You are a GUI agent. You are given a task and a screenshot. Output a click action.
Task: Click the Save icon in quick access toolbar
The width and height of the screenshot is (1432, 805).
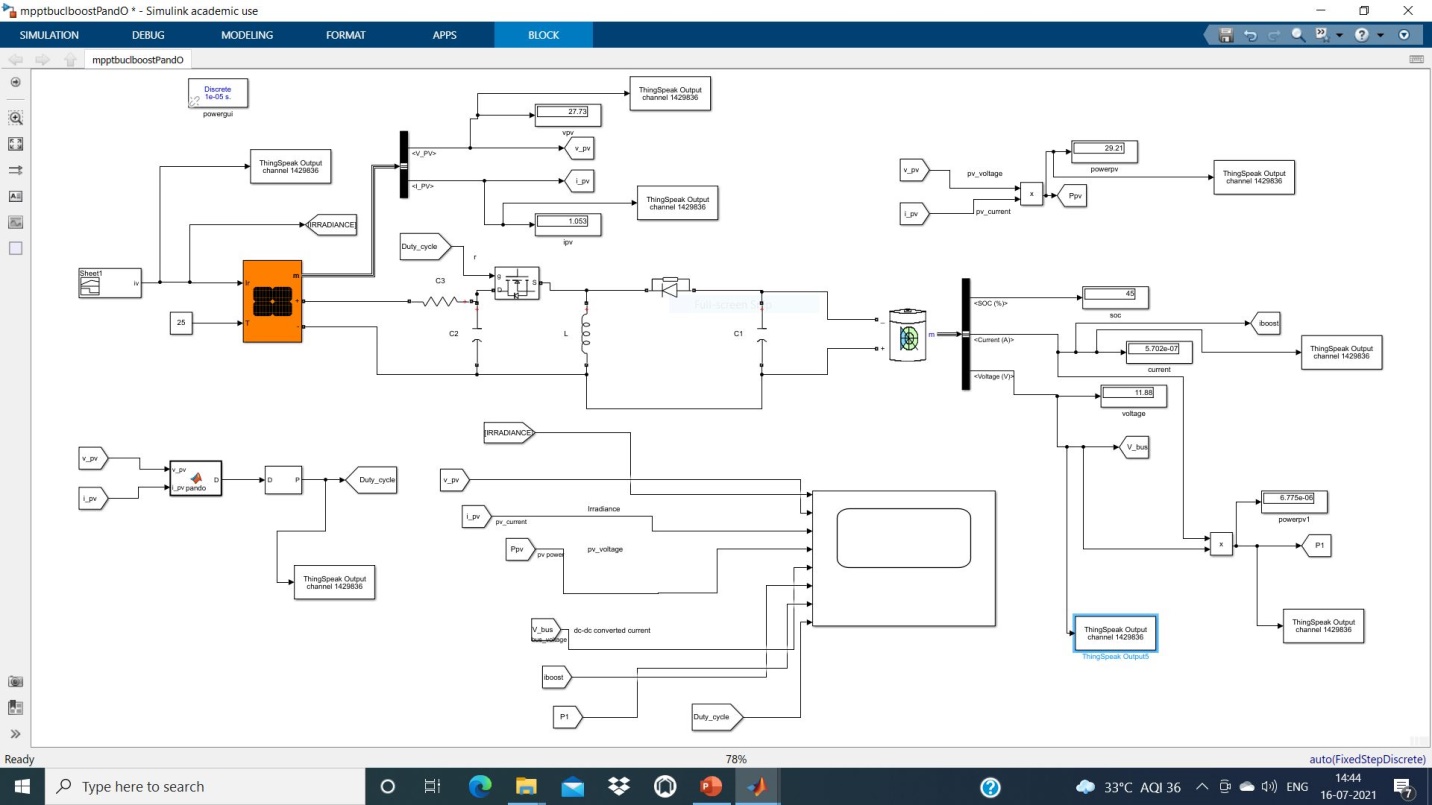(x=1226, y=35)
